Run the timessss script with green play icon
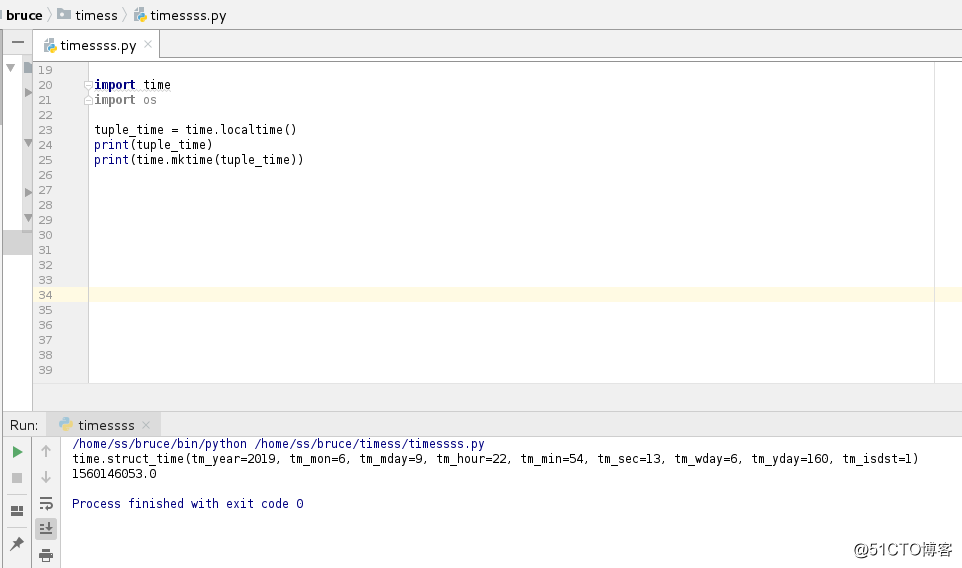Viewport: 962px width, 568px height. click(17, 452)
